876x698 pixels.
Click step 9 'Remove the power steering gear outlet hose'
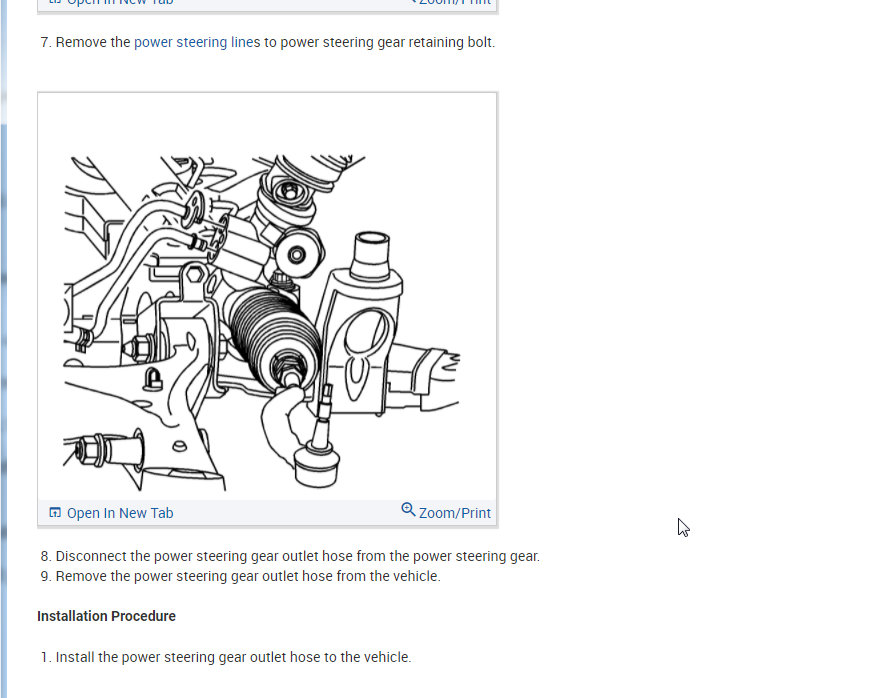[x=248, y=576]
